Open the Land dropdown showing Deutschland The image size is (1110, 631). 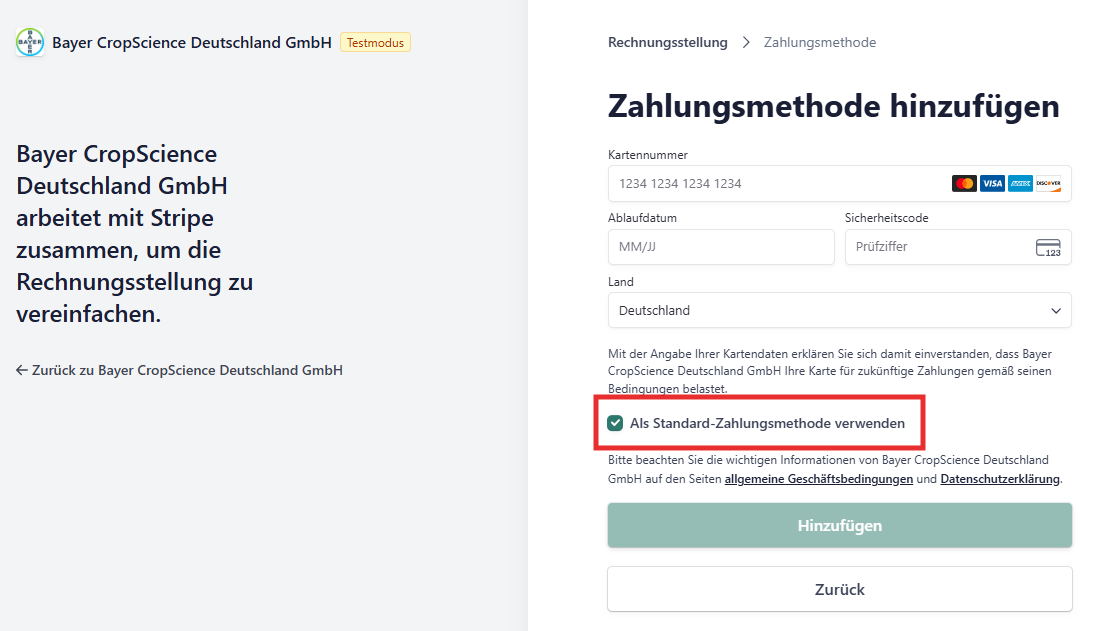[x=840, y=310]
